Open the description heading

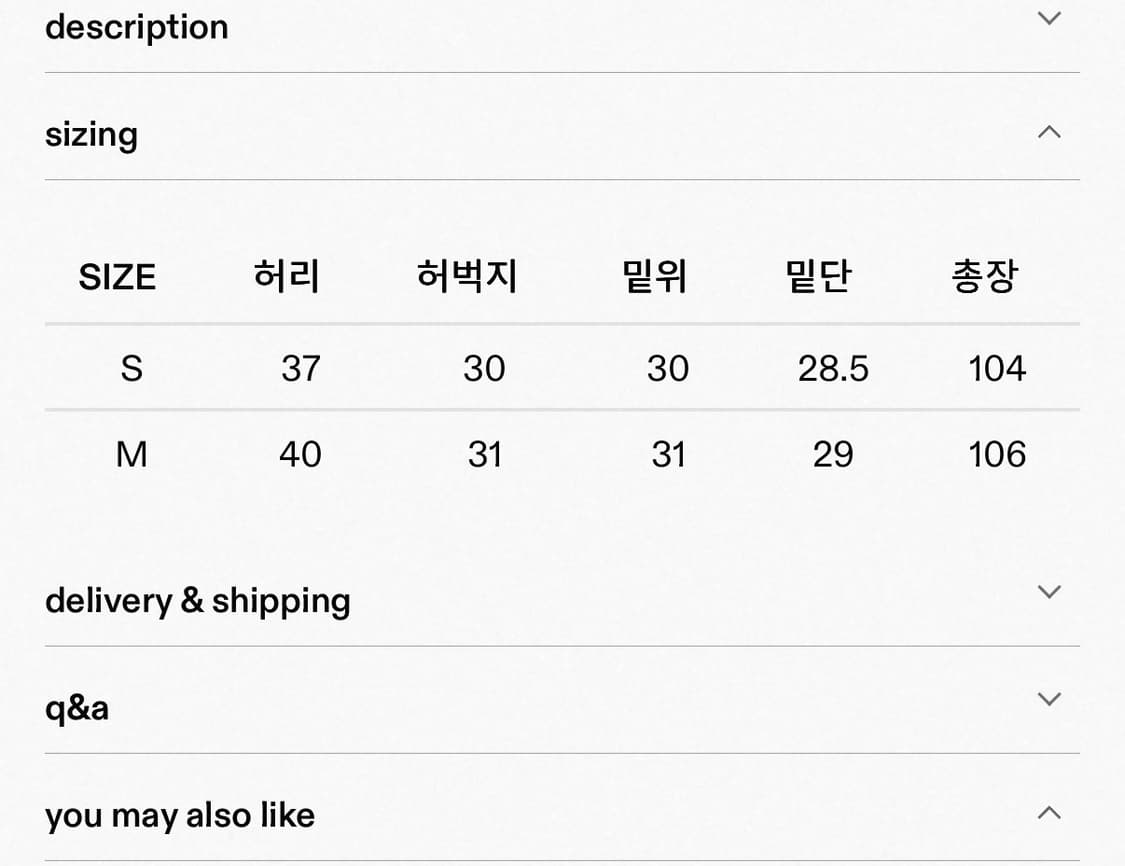[x=137, y=27]
